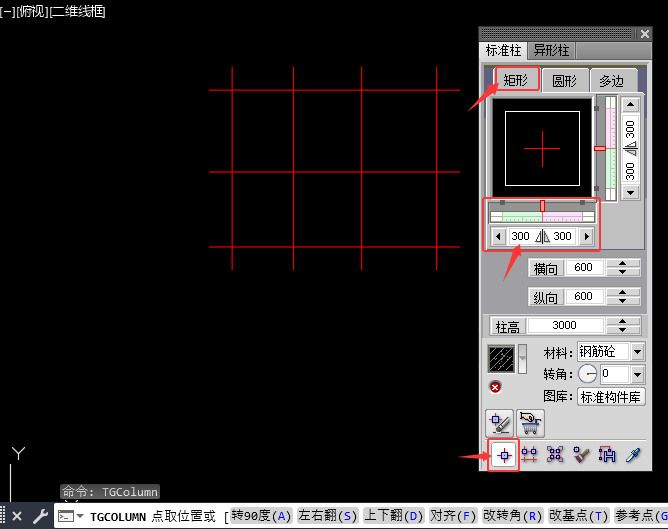Decrease the 横向 value with down stepper
The width and height of the screenshot is (668, 529).
(623, 272)
